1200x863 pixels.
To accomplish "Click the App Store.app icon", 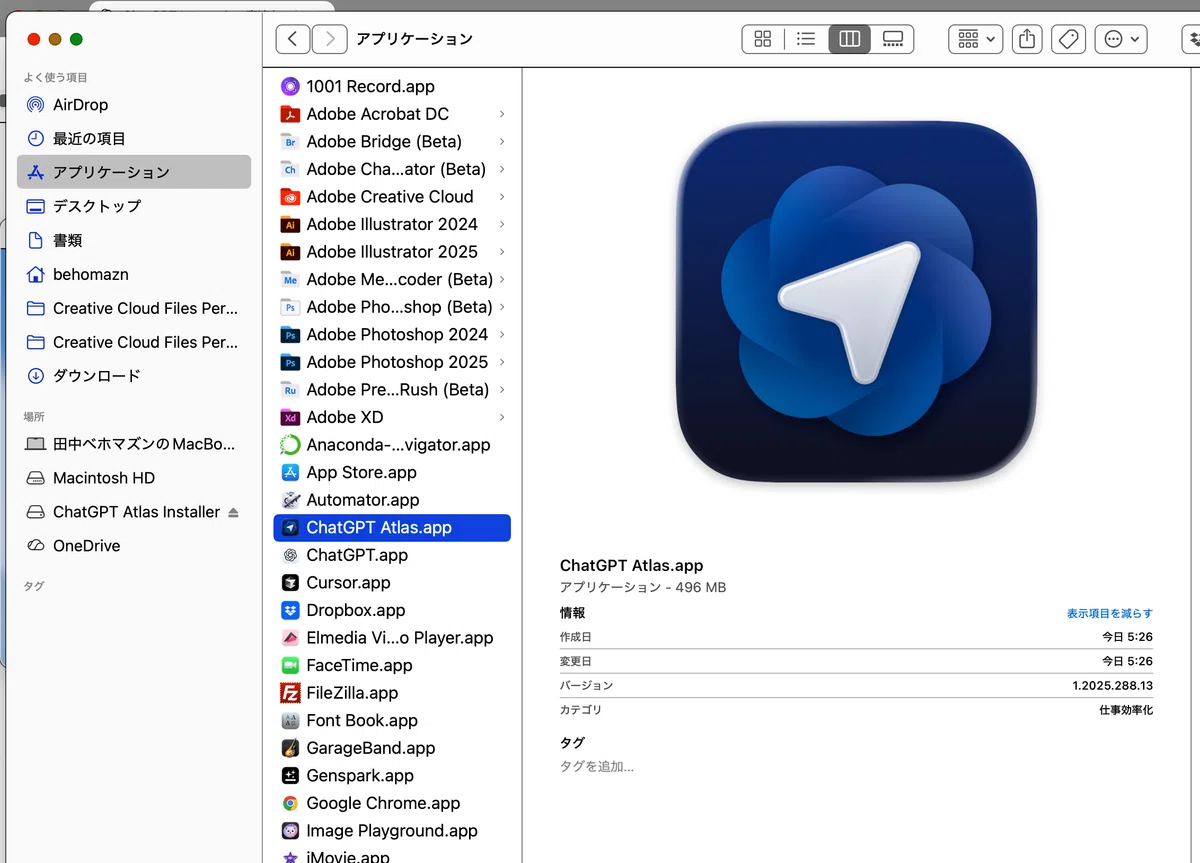I will coord(290,472).
